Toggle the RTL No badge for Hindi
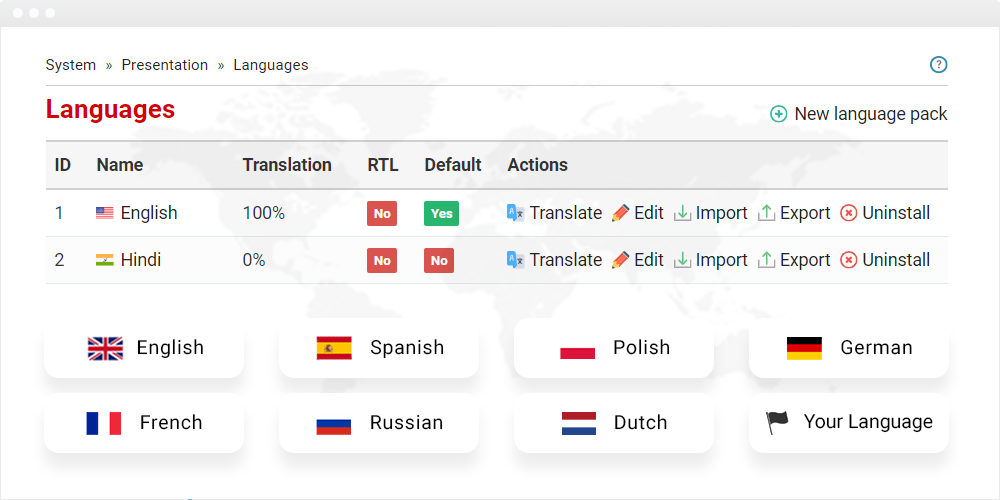 pos(382,261)
